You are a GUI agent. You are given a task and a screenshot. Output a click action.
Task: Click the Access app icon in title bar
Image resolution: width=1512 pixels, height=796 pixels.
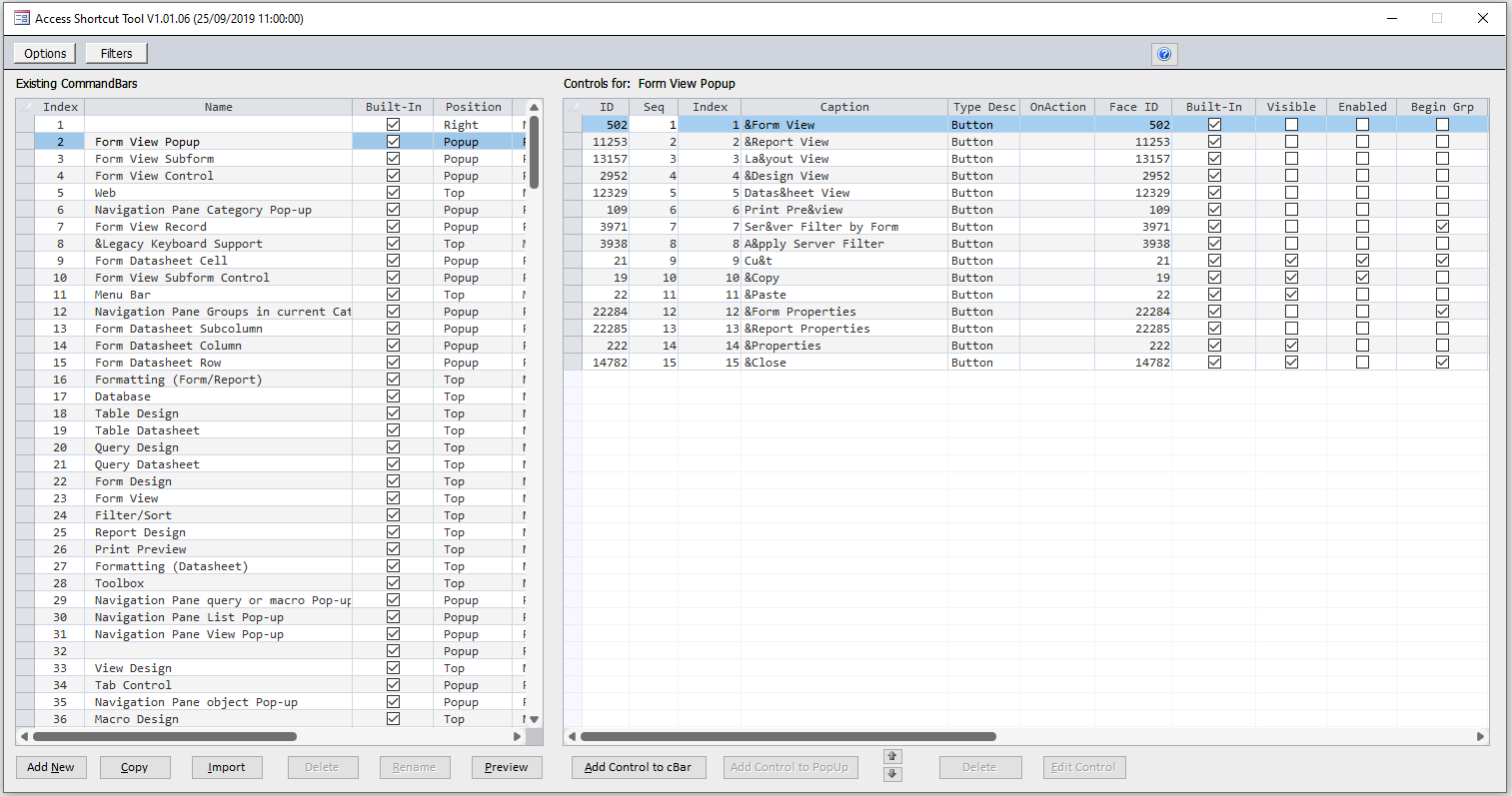[x=21, y=18]
